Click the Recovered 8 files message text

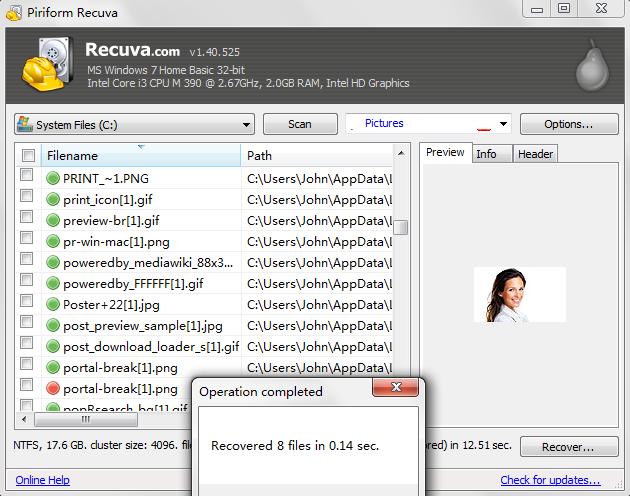[295, 445]
